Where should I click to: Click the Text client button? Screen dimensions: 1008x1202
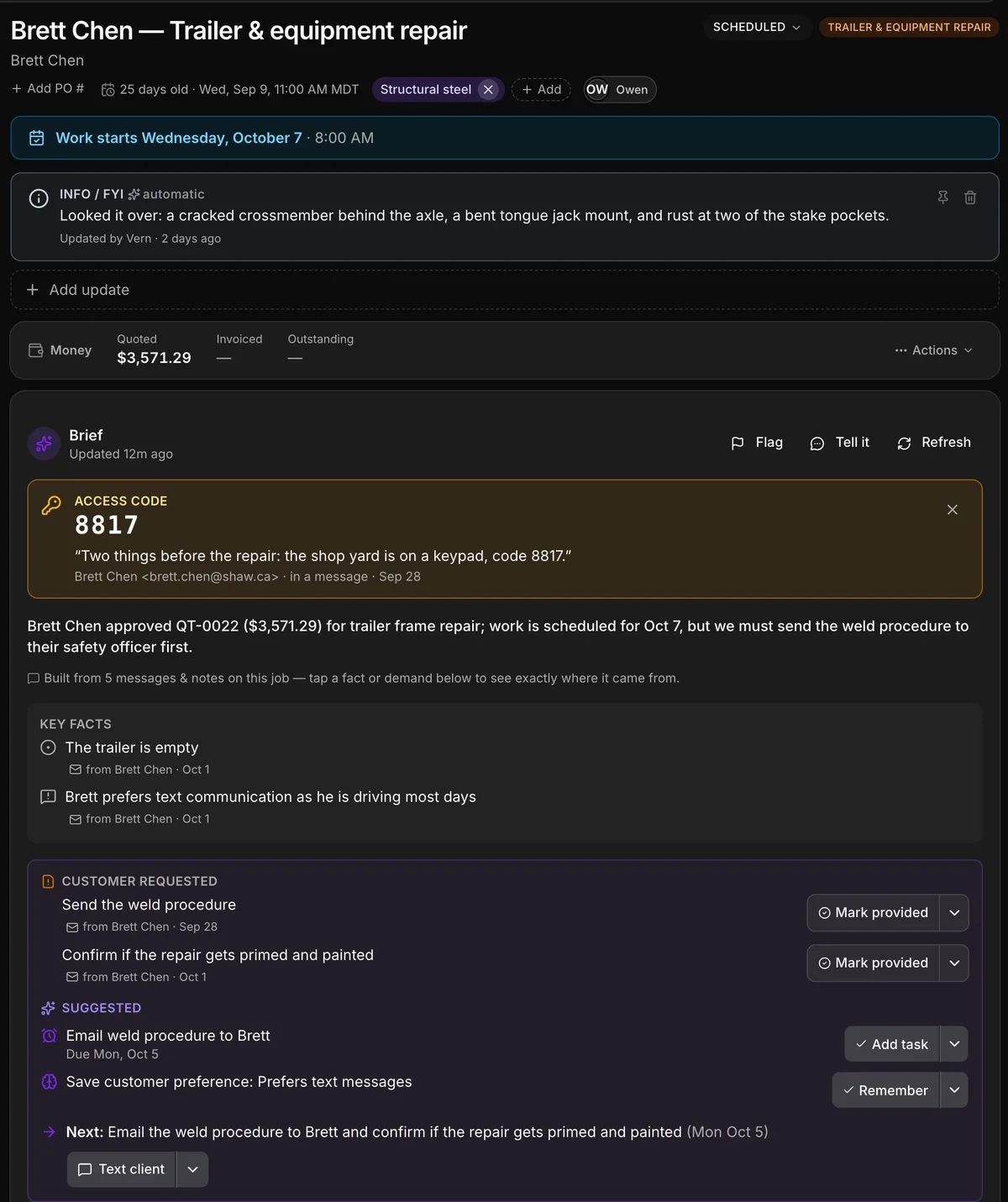121,1169
